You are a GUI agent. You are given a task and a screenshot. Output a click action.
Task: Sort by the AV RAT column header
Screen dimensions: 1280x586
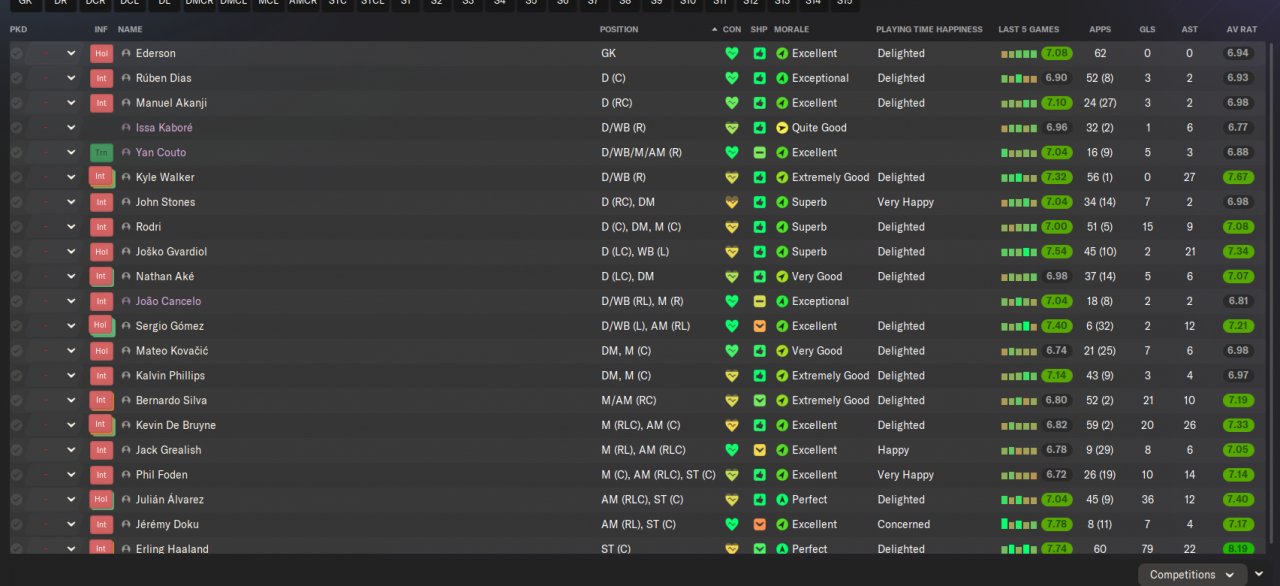(x=1241, y=30)
